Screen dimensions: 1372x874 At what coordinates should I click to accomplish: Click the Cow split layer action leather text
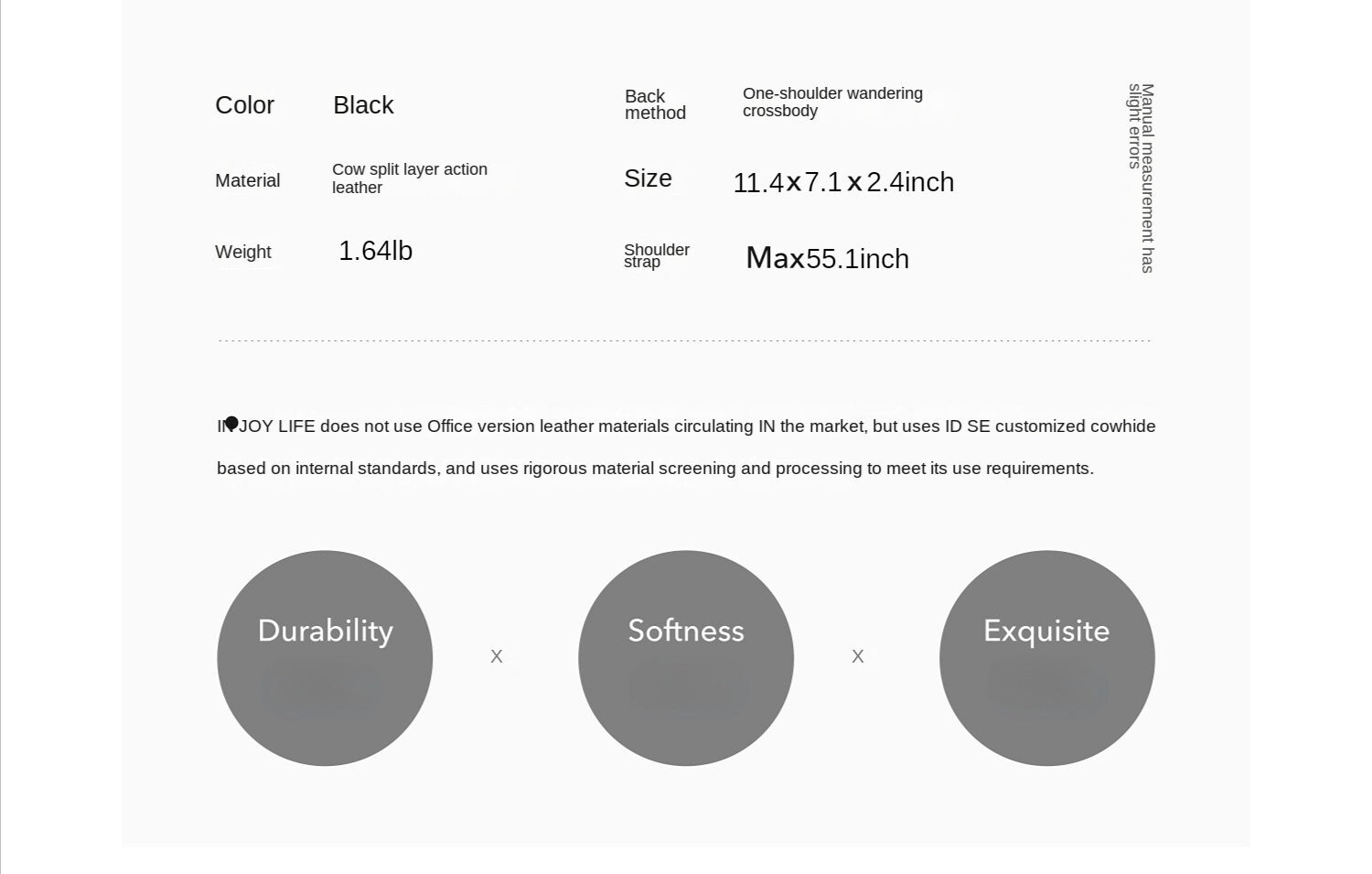[x=409, y=178]
